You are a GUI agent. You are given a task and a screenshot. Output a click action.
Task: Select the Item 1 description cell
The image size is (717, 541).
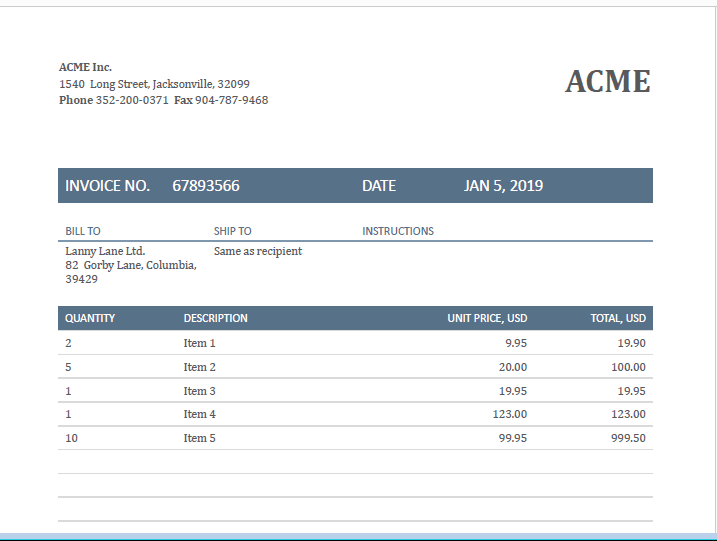pos(199,343)
